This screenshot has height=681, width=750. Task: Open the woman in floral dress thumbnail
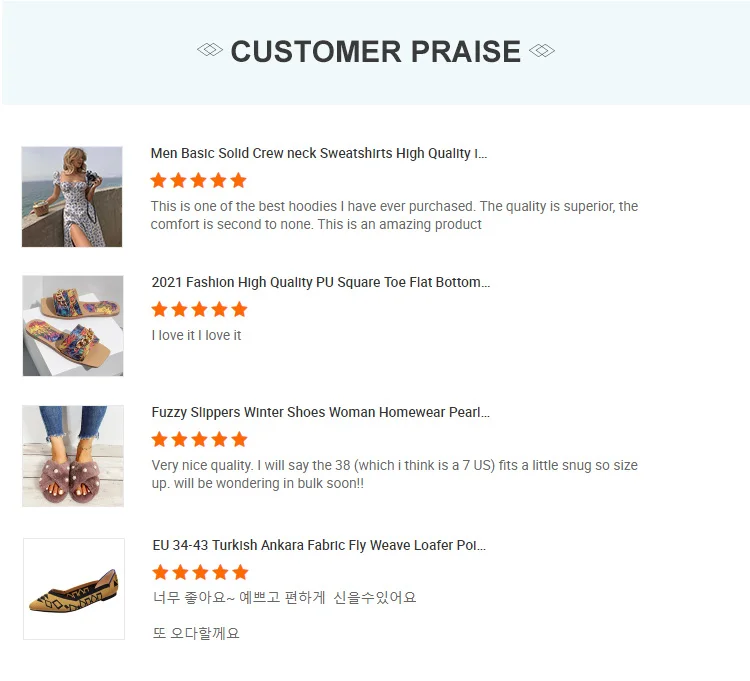pos(72,197)
